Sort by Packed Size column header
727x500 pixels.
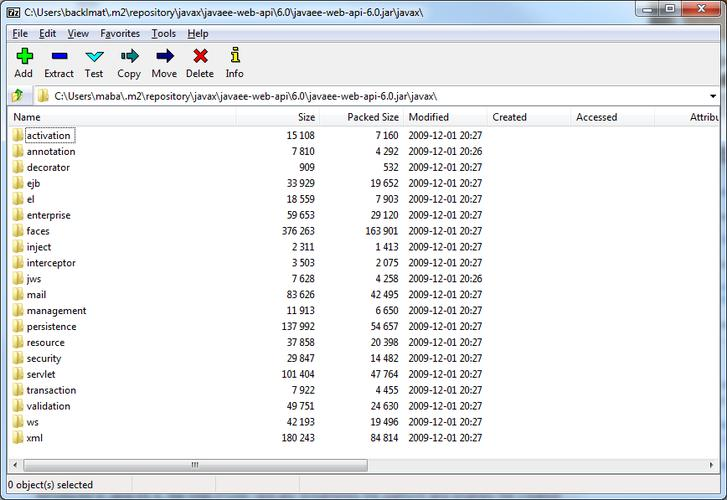[362, 117]
